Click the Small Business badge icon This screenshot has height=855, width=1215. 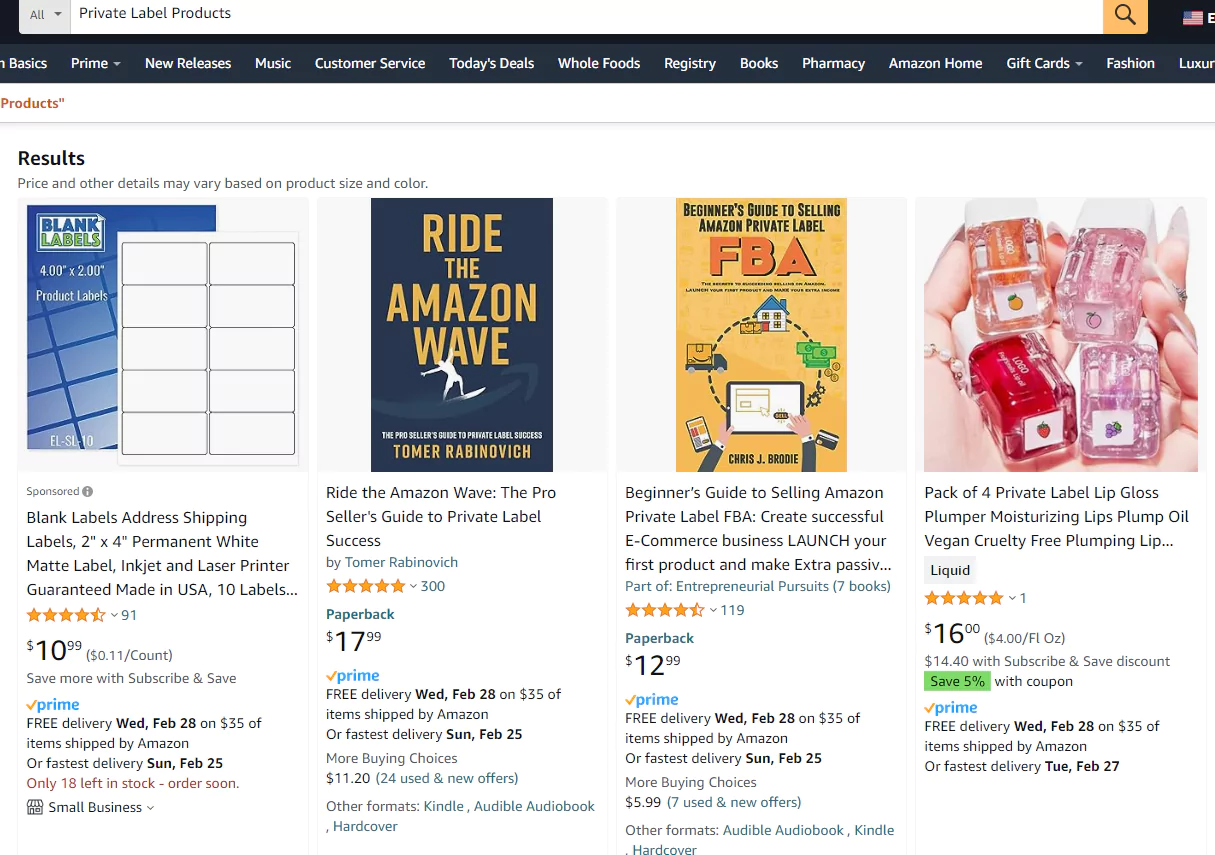click(35, 807)
